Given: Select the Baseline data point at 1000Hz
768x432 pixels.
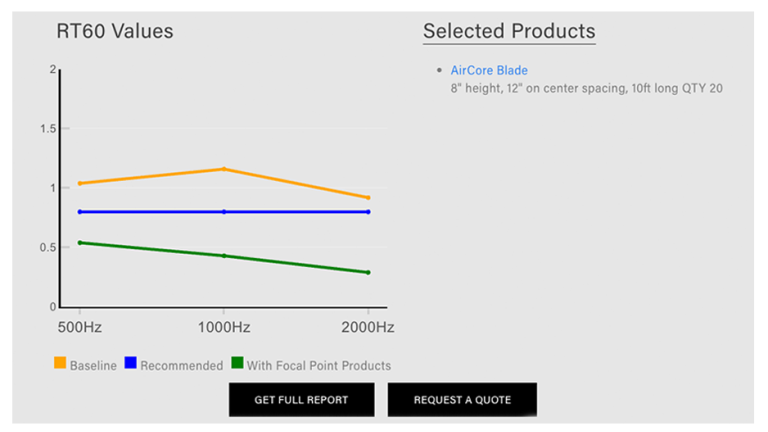Looking at the screenshot, I should coord(224,169).
